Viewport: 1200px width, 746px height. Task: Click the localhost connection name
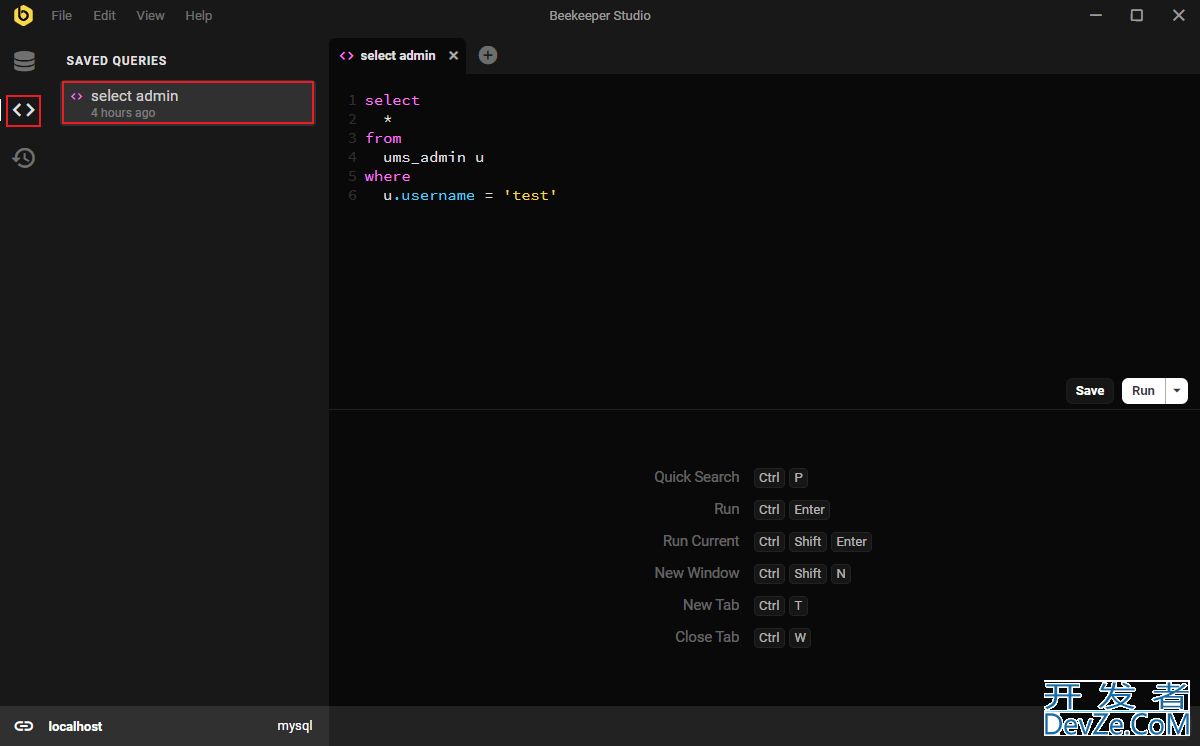(75, 726)
